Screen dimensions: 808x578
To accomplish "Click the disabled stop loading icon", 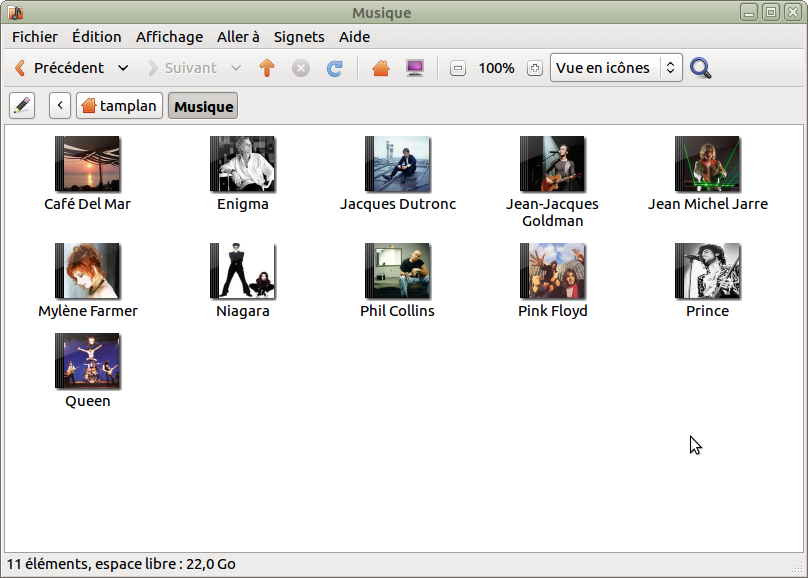I will tap(301, 68).
